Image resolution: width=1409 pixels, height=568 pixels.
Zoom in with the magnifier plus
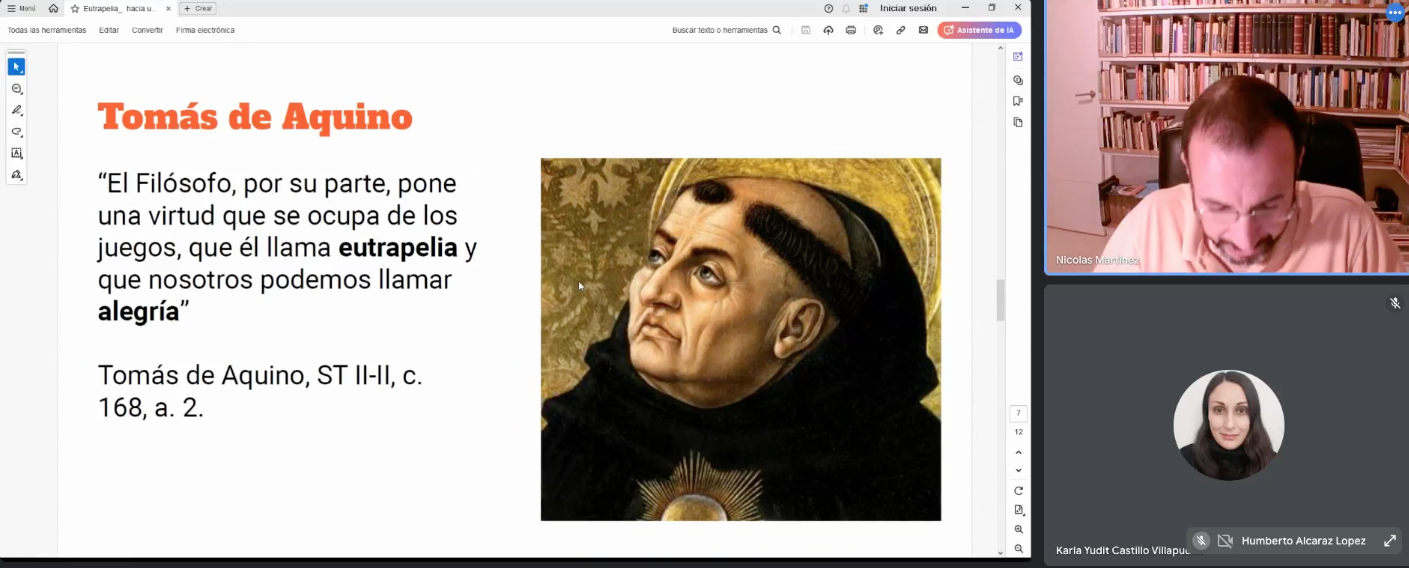point(1018,530)
